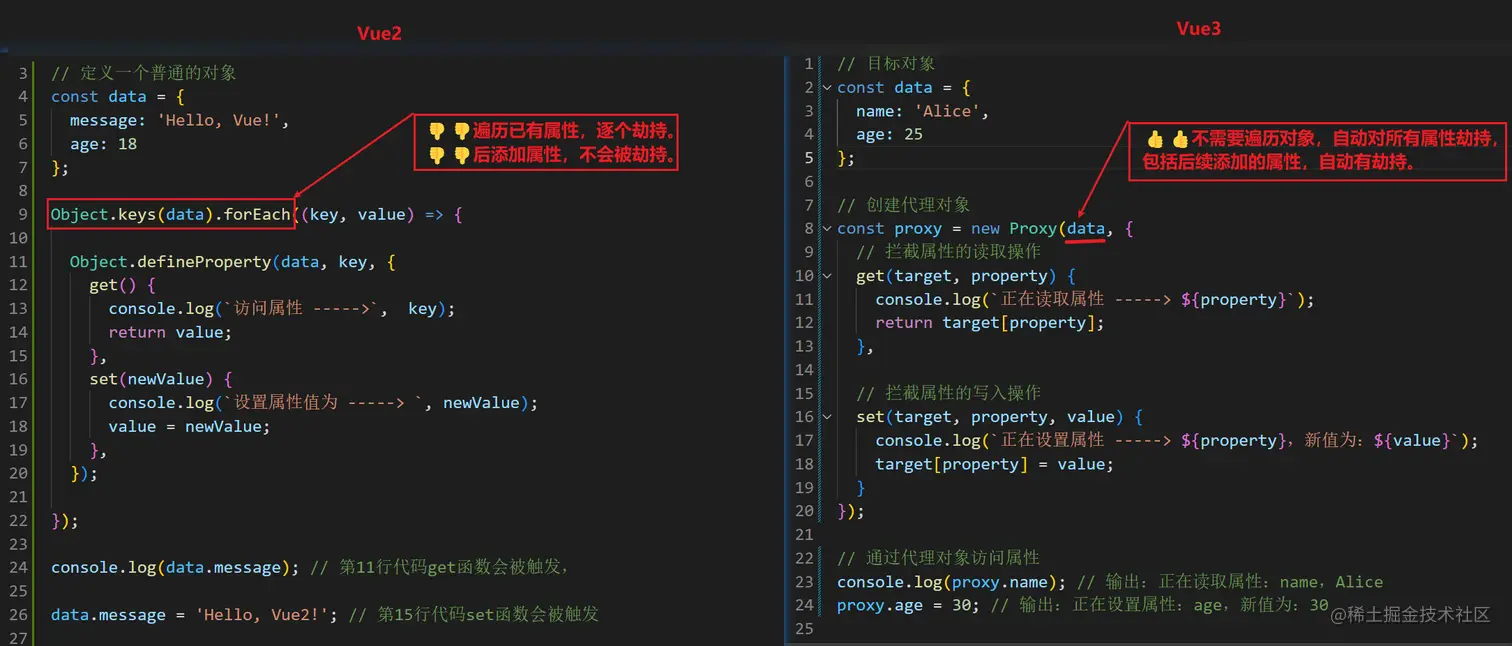The image size is (1512, 646).
Task: Click line number 5 in the Vue3 editor gutter
Action: (x=809, y=158)
